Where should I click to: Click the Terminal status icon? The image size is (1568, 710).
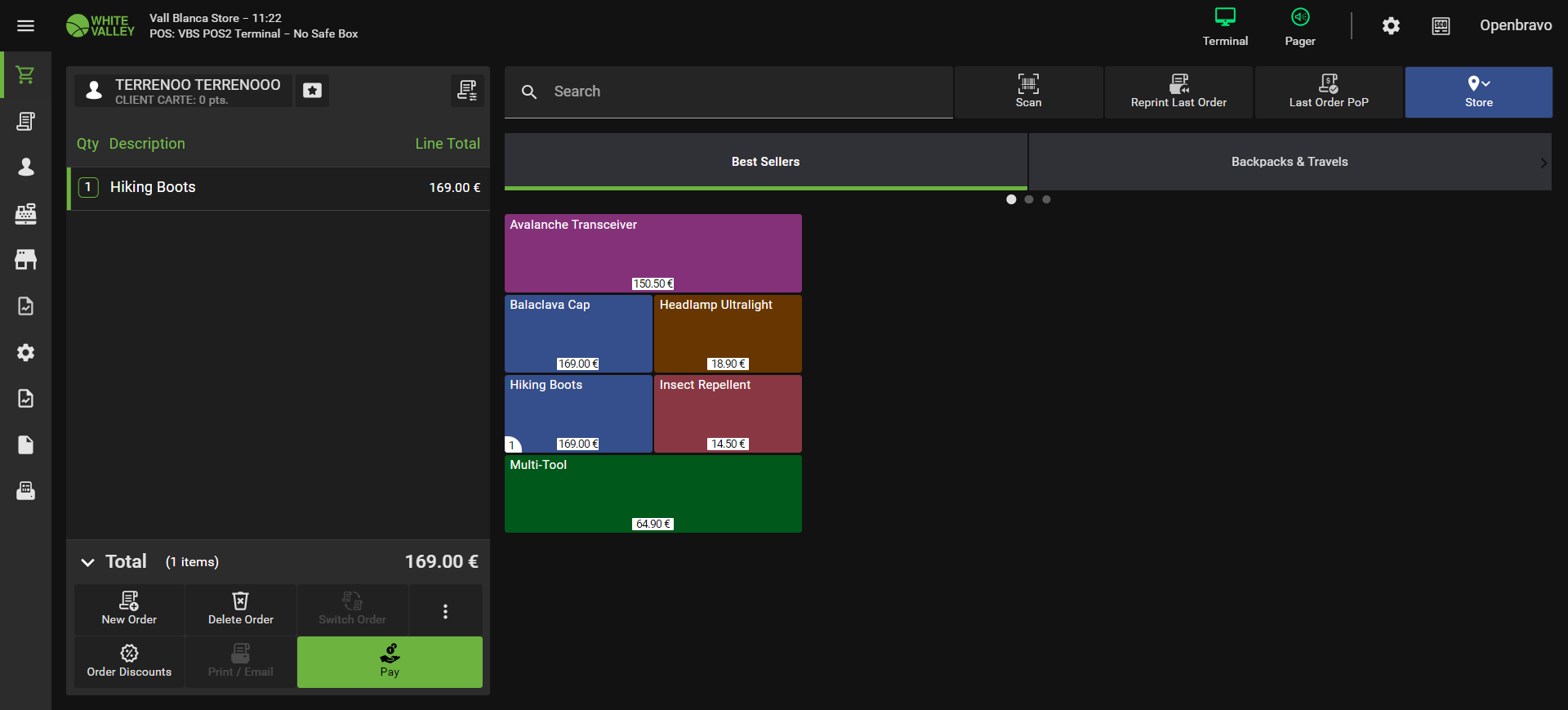tap(1224, 26)
